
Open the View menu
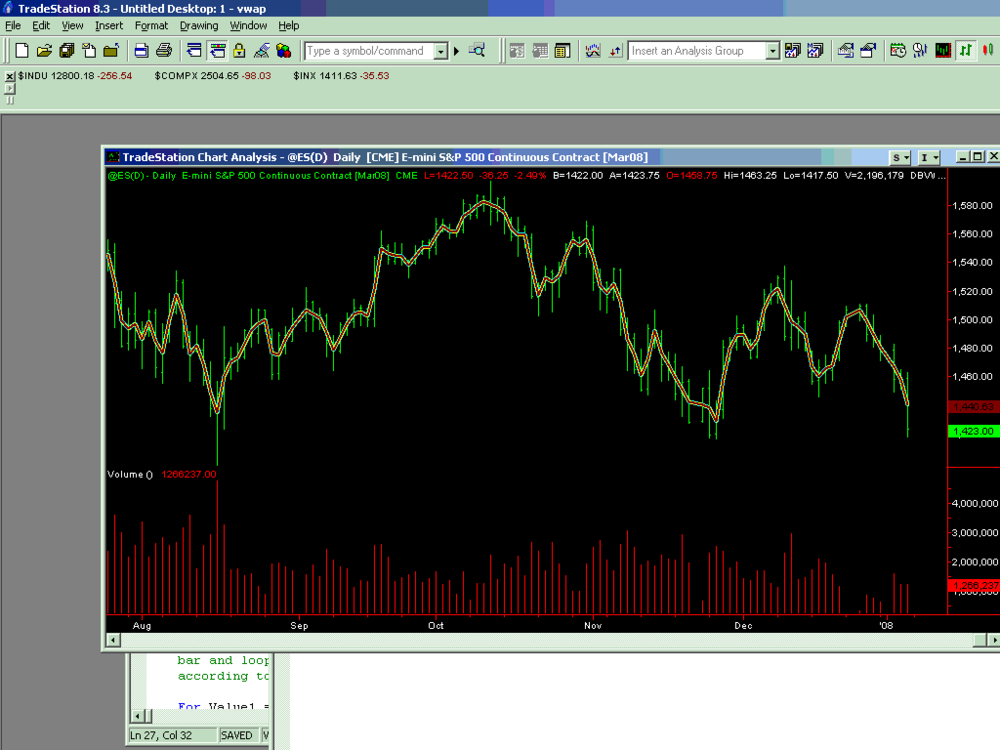pyautogui.click(x=72, y=26)
